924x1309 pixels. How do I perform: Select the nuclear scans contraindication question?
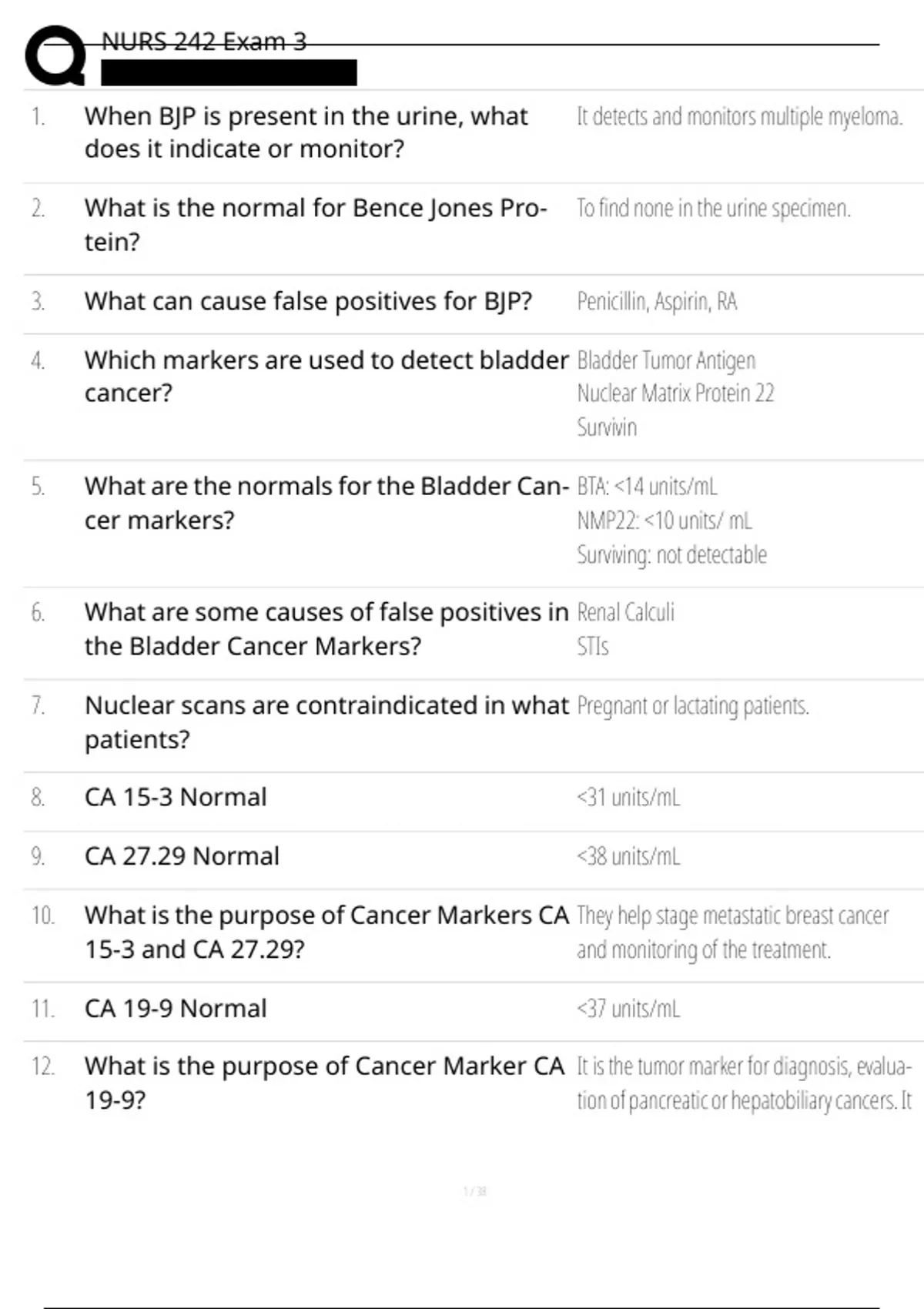pos(326,721)
